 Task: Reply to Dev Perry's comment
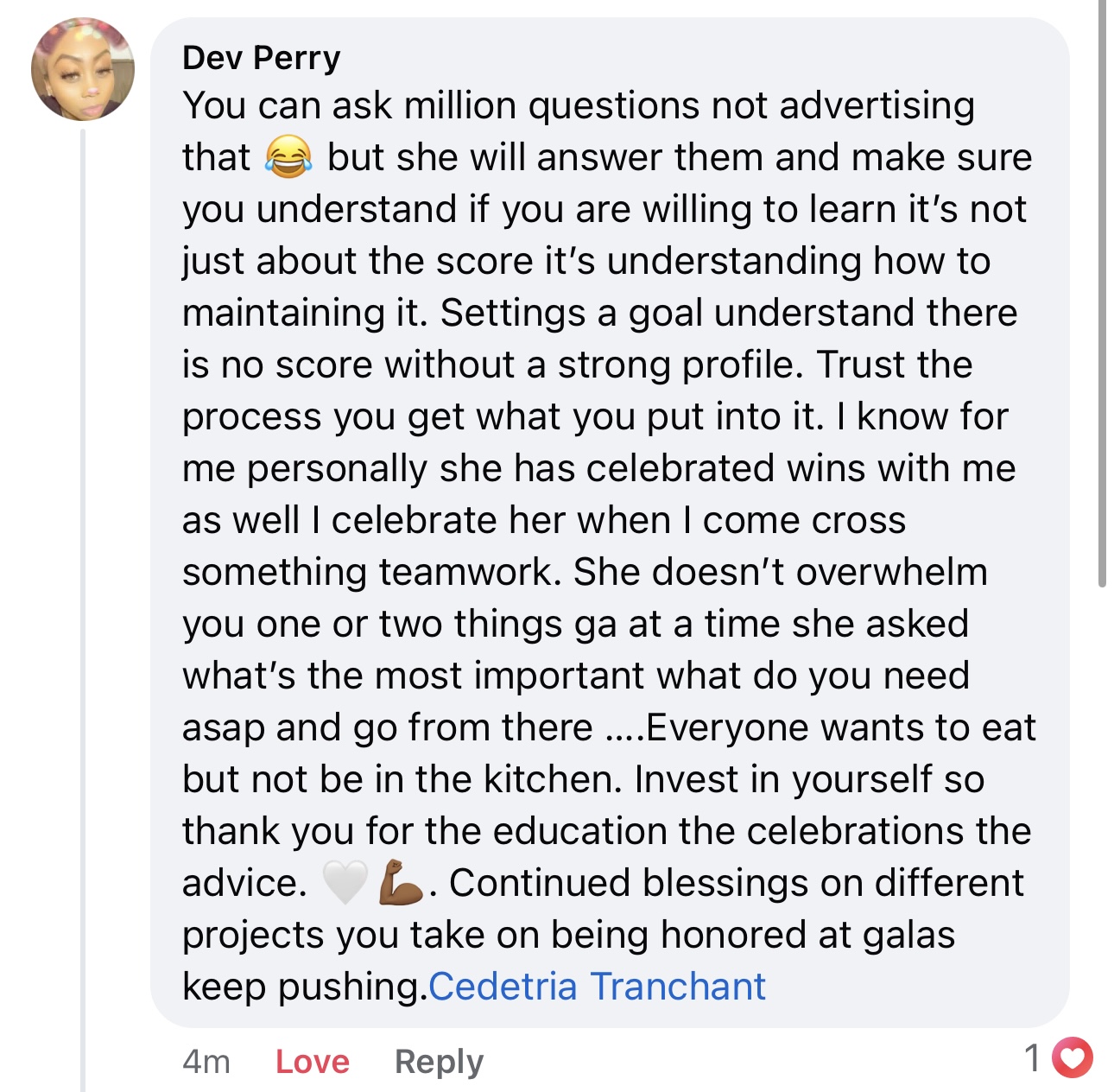[439, 1061]
